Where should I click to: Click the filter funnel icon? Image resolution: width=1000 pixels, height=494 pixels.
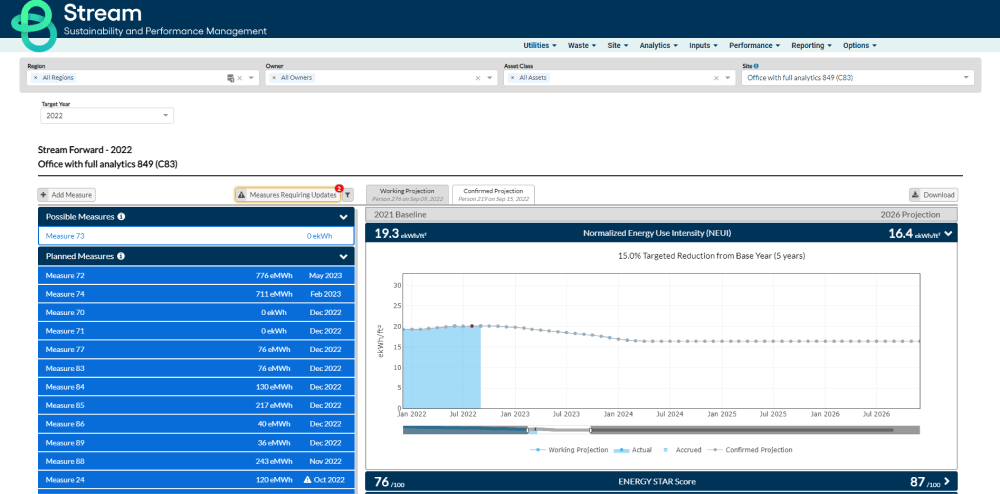point(348,195)
